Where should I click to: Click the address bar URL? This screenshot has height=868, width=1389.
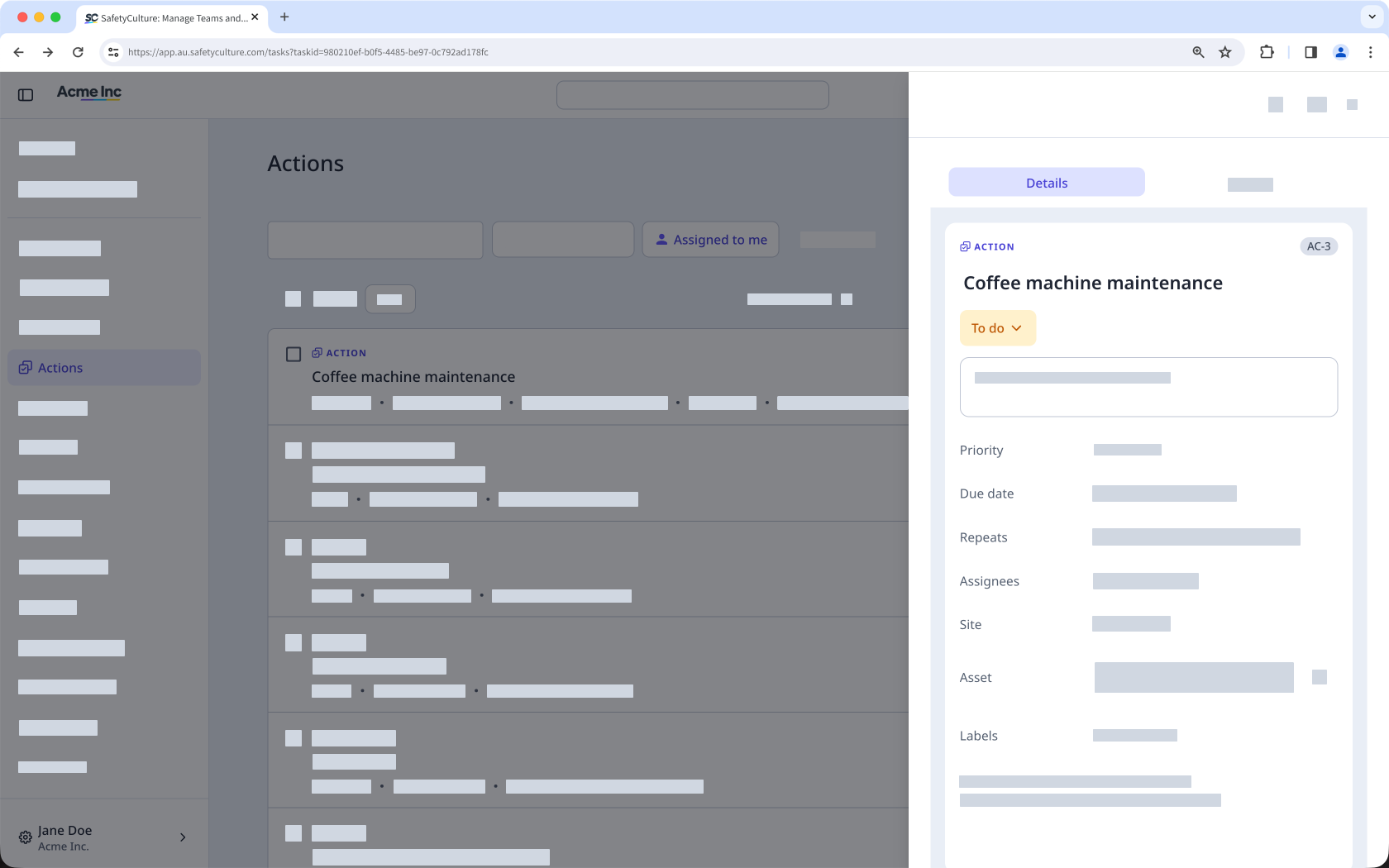(308, 52)
